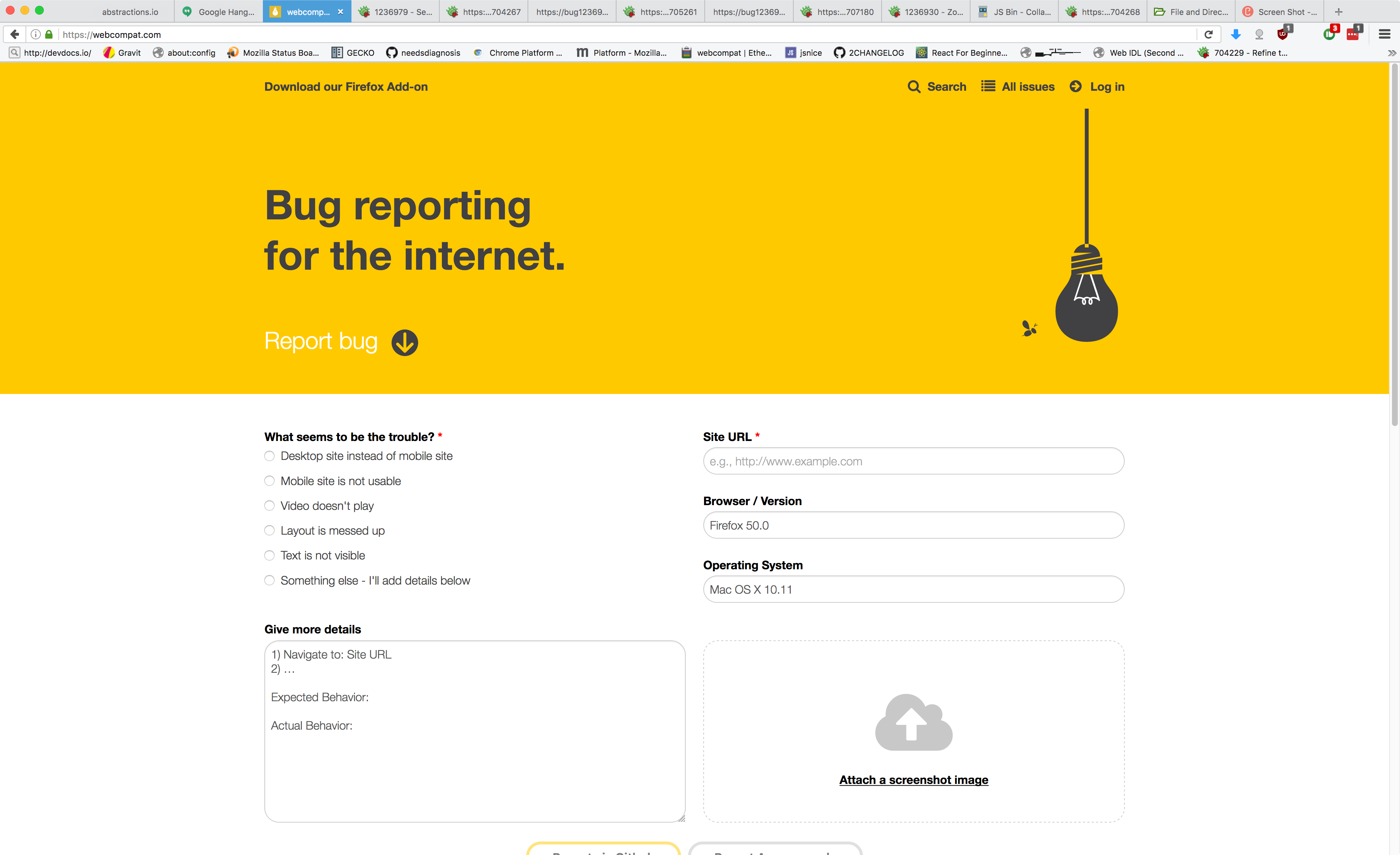1400x855 pixels.
Task: Click the Report bug down-arrow icon
Action: (x=405, y=342)
